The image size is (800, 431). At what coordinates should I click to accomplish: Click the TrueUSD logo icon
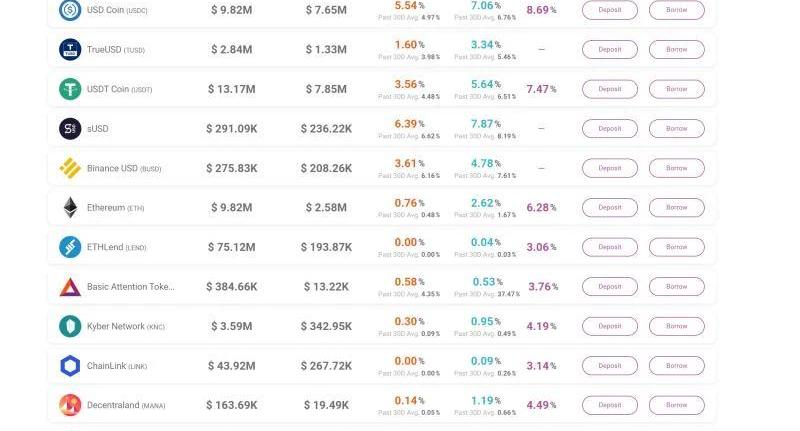pyautogui.click(x=70, y=49)
